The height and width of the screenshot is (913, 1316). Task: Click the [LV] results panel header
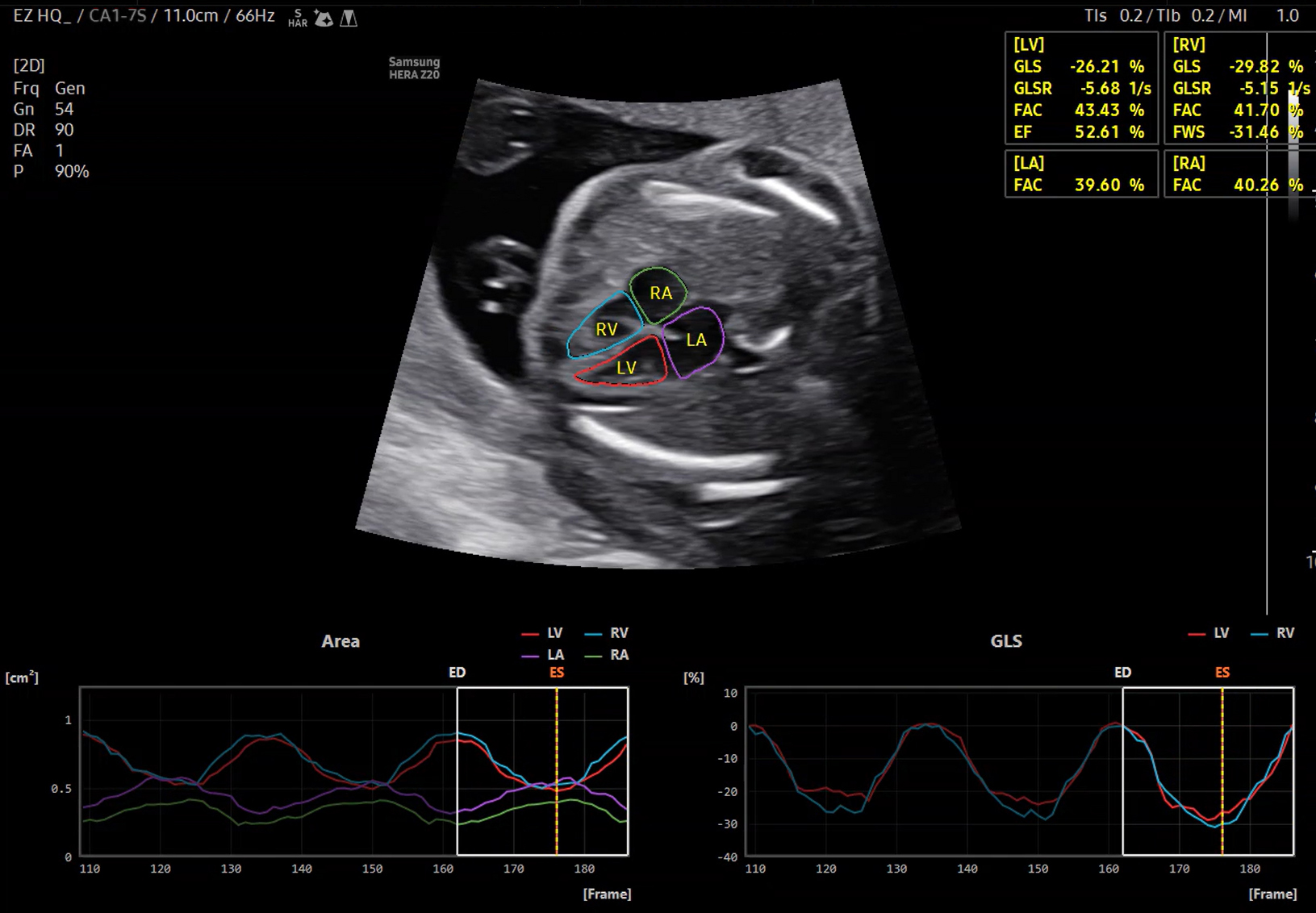(x=1029, y=44)
